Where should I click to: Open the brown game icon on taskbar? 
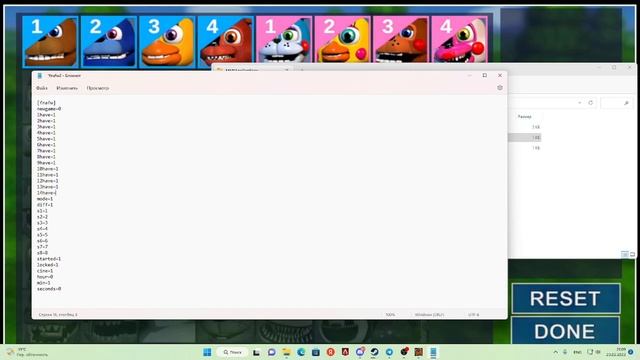pyautogui.click(x=418, y=352)
